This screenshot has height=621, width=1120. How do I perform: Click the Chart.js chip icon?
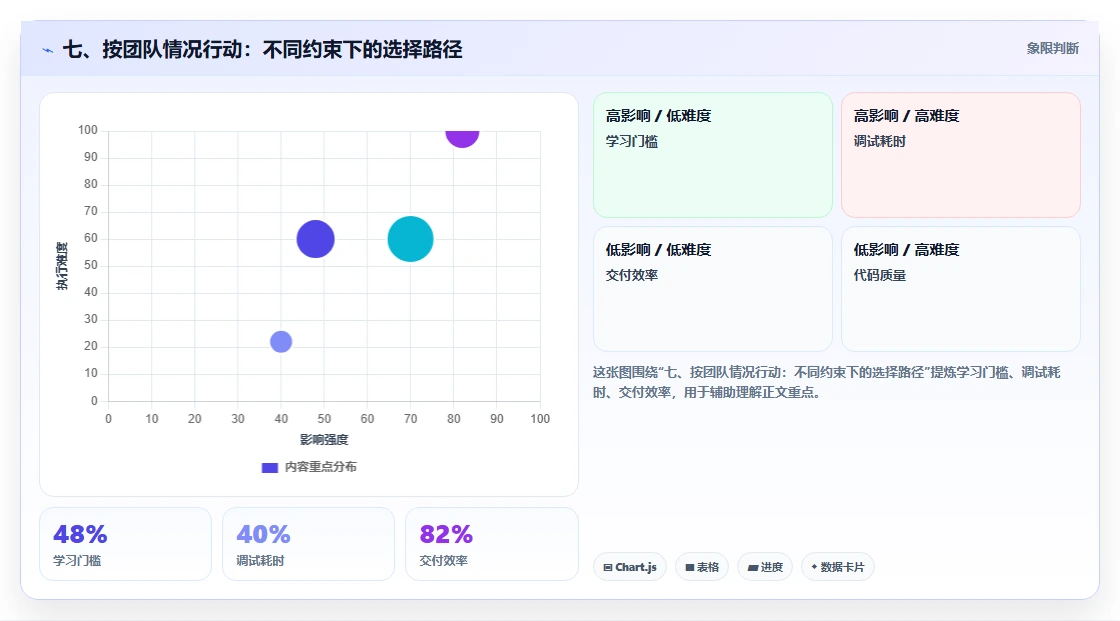pos(608,567)
